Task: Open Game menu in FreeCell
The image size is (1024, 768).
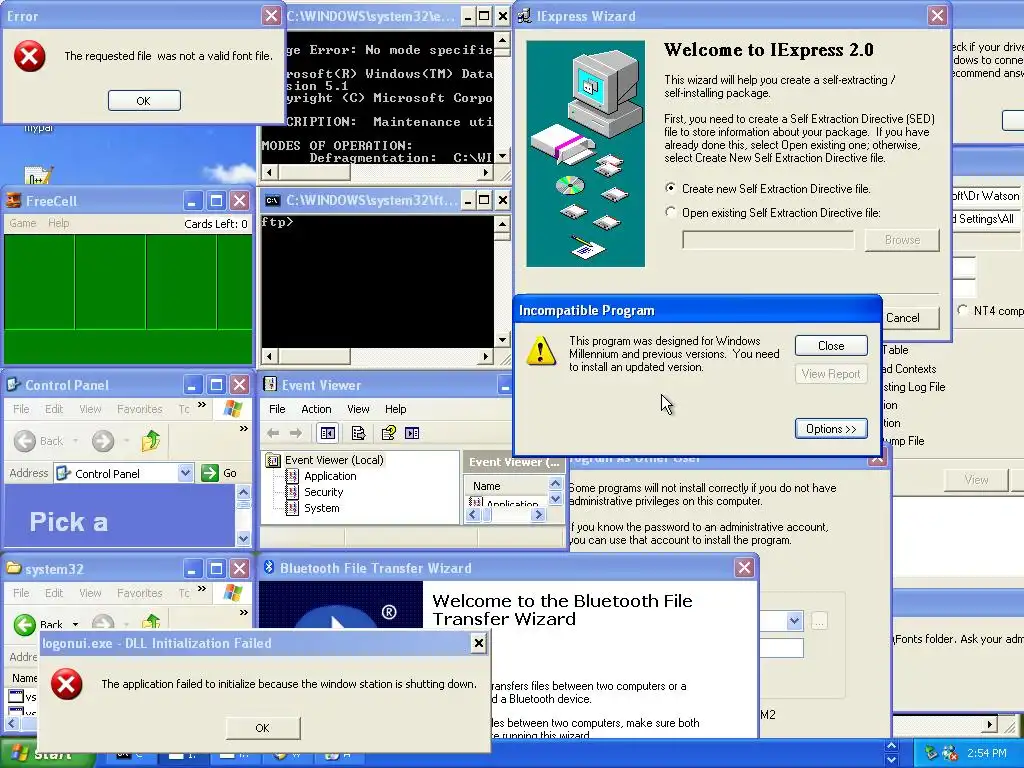Action: point(23,223)
